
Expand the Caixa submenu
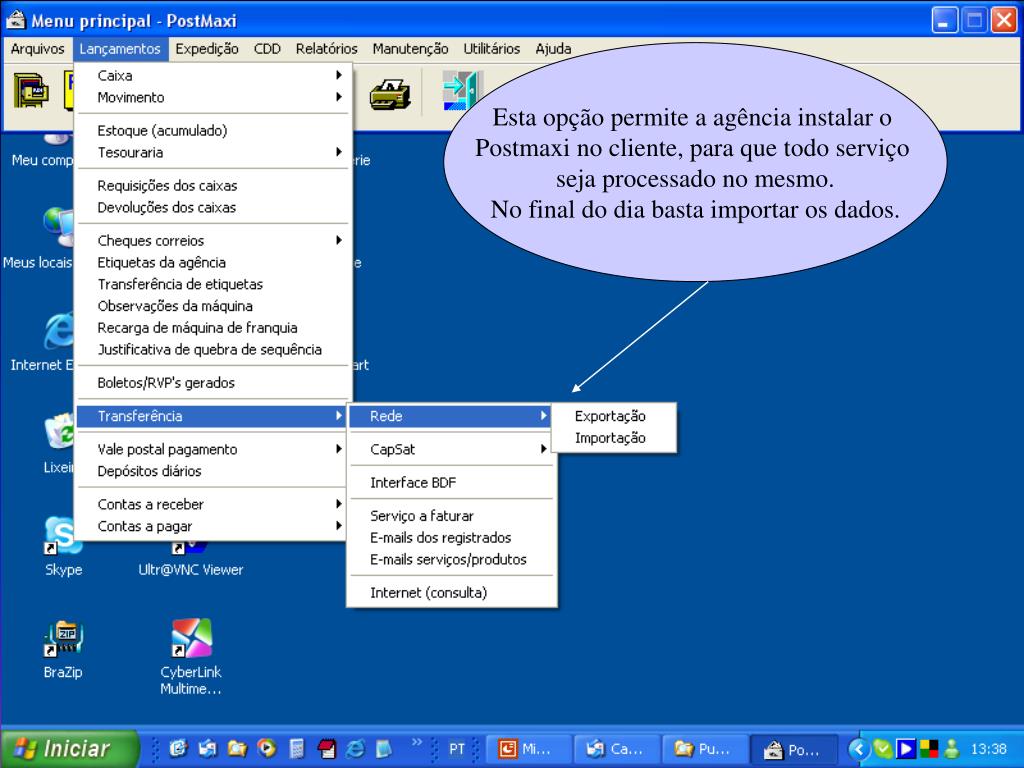tap(212, 76)
